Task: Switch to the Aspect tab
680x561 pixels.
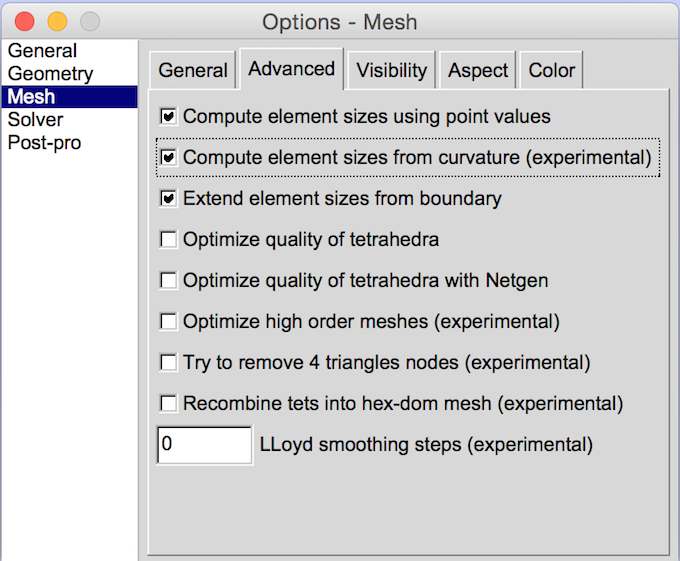Action: 478,71
